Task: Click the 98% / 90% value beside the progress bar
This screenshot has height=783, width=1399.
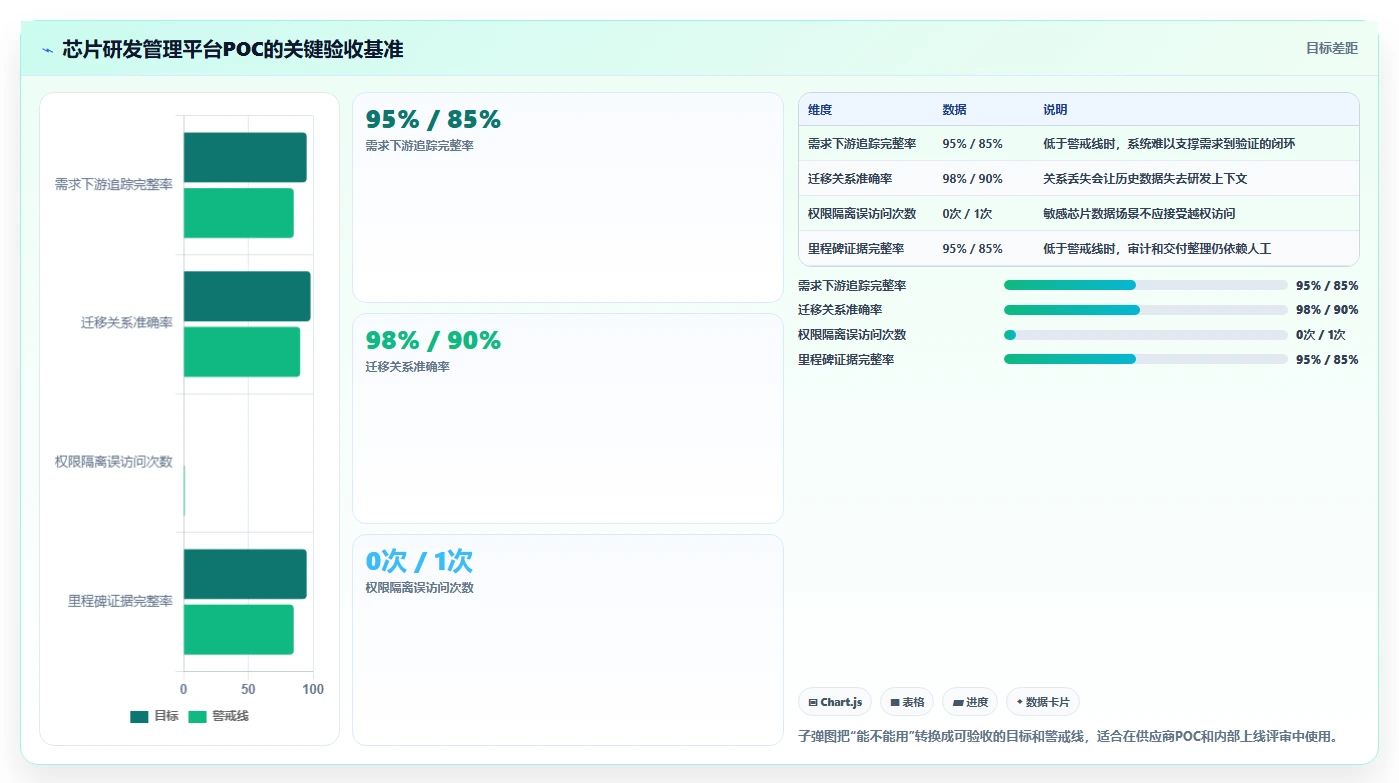Action: point(1327,310)
